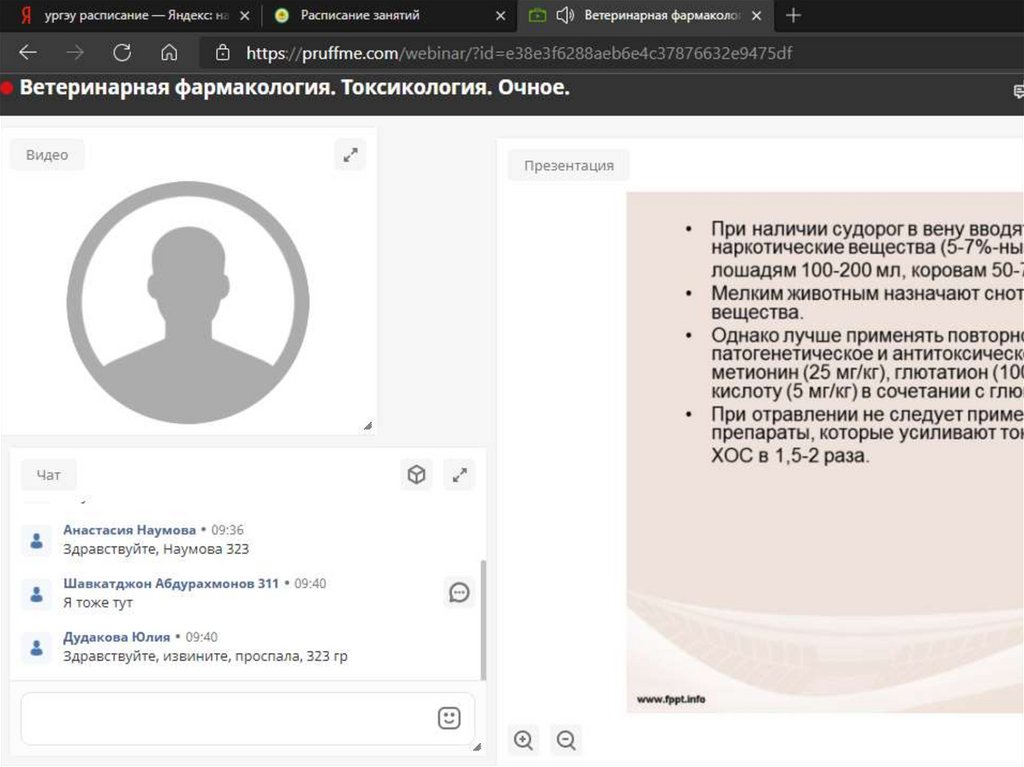Navigate back in the browser
This screenshot has width=1024, height=767.
click(28, 53)
